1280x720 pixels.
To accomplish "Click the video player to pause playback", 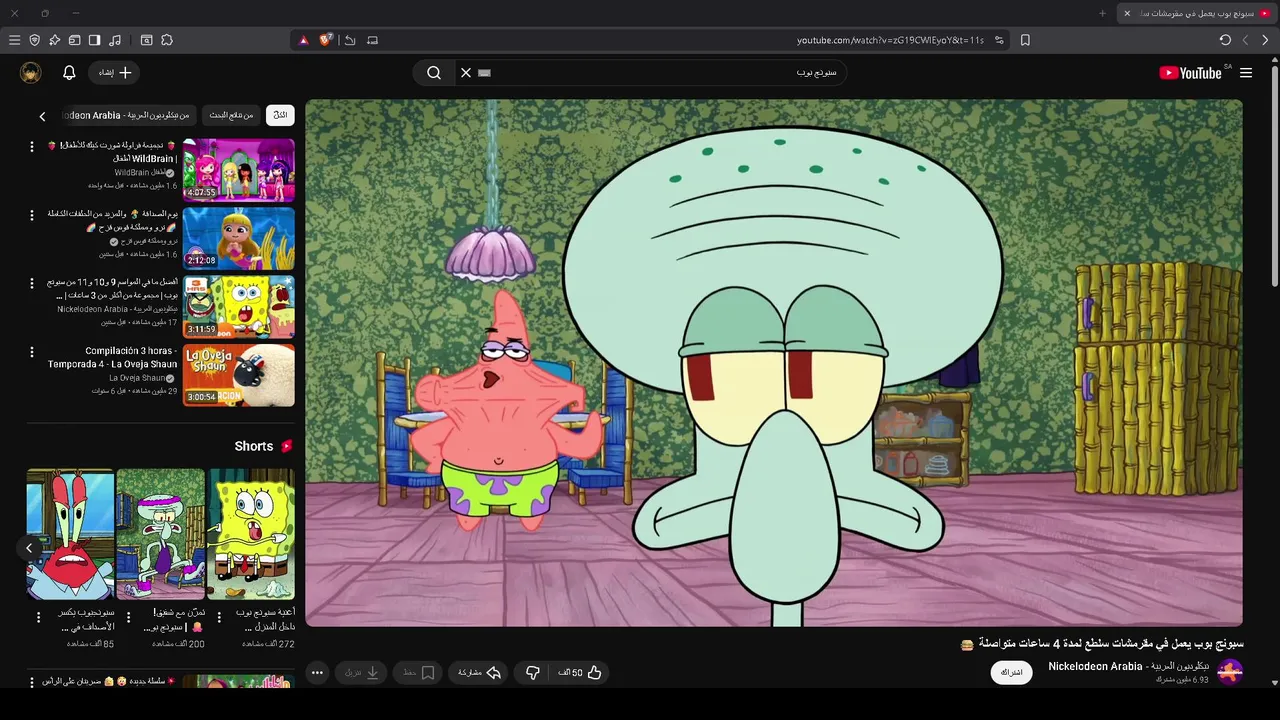I will [774, 363].
